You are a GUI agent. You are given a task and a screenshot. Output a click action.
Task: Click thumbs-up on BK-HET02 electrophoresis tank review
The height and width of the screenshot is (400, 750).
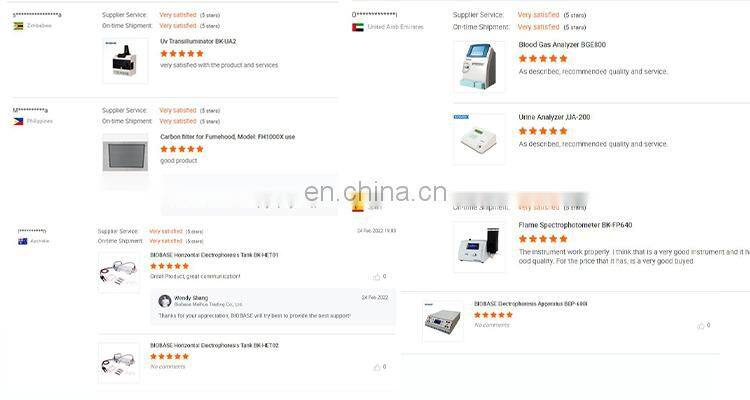pyautogui.click(x=377, y=367)
